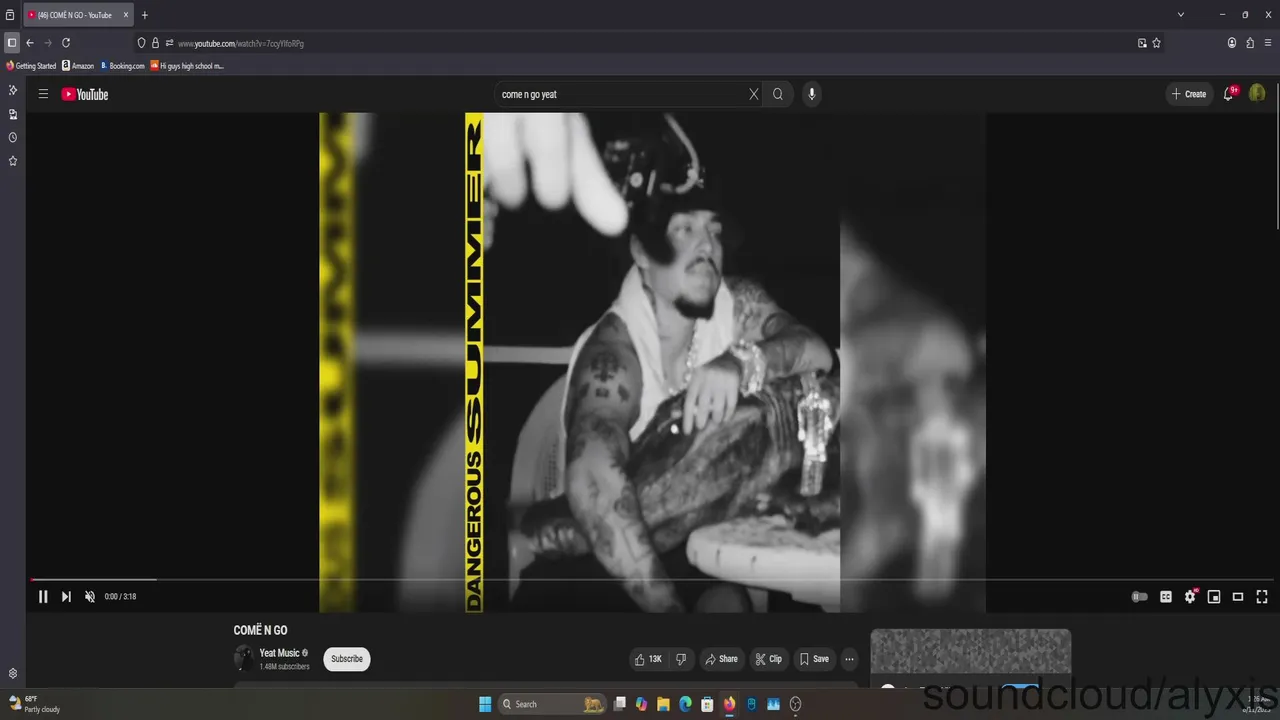Open the player settings gear
Image resolution: width=1280 pixels, height=720 pixels.
(x=1190, y=597)
